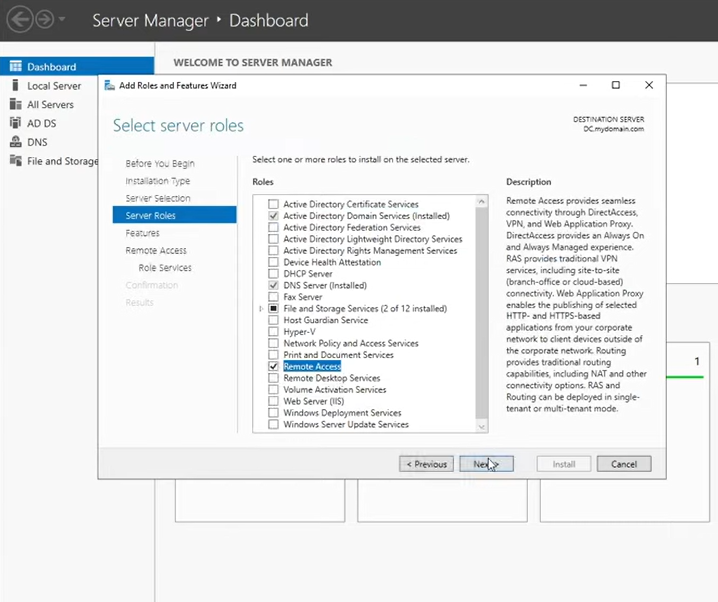Enable DHCP Server role checkbox
Image resolution: width=718 pixels, height=602 pixels.
pyautogui.click(x=273, y=273)
